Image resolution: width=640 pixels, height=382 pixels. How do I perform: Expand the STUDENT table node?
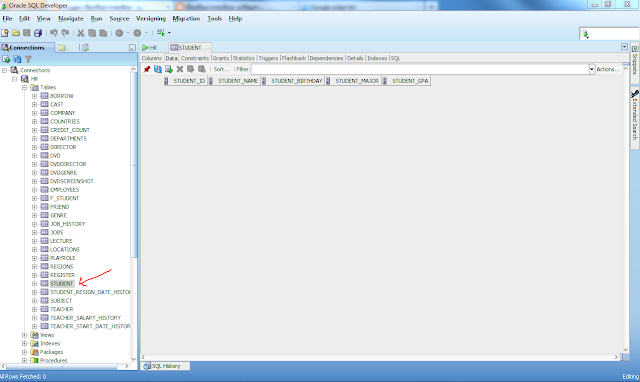(34, 284)
